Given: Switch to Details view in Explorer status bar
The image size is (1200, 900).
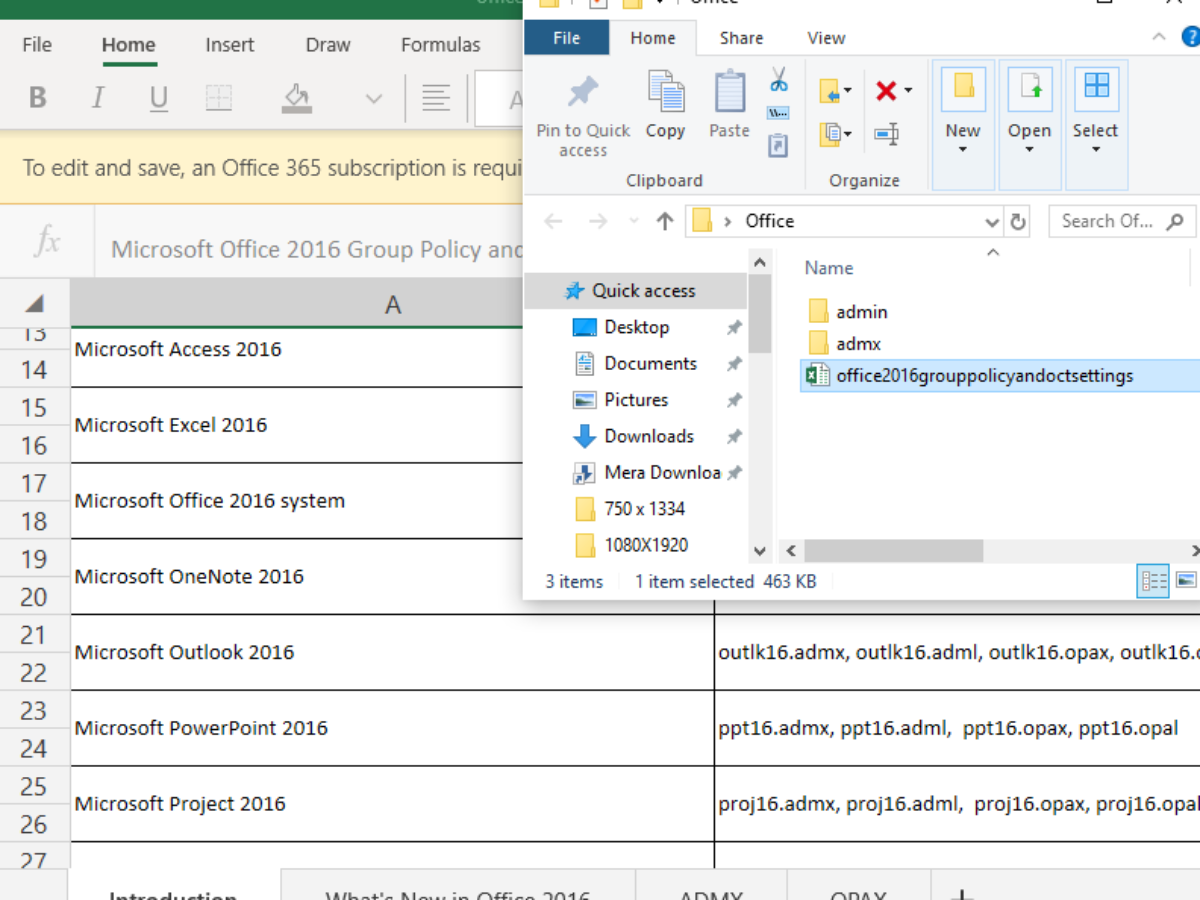Looking at the screenshot, I should click(1154, 581).
